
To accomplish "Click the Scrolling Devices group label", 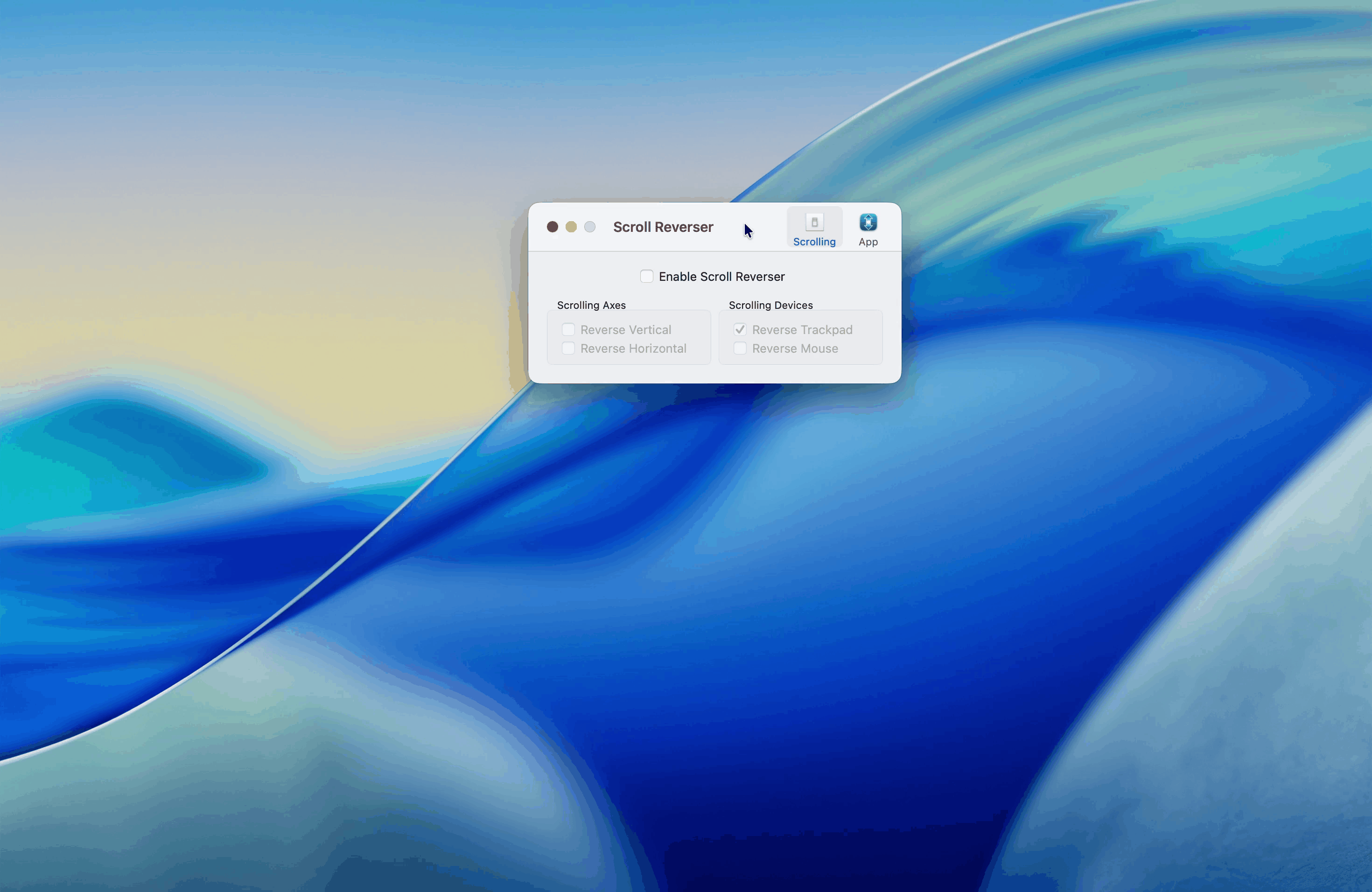I will [770, 306].
